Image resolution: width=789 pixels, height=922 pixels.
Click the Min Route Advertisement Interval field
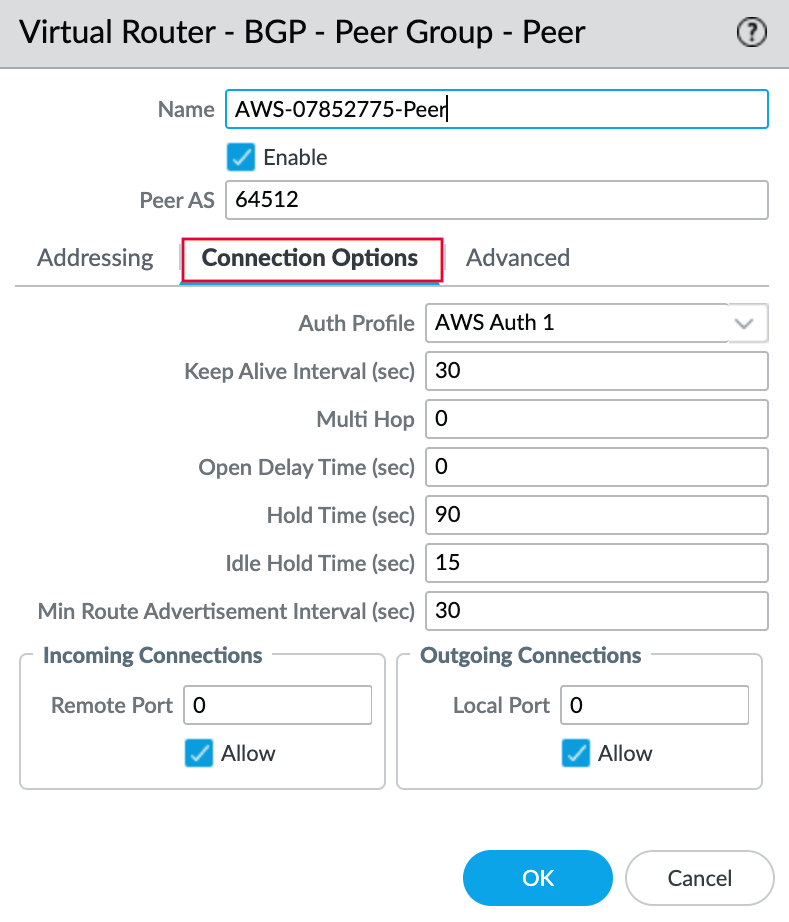click(596, 611)
